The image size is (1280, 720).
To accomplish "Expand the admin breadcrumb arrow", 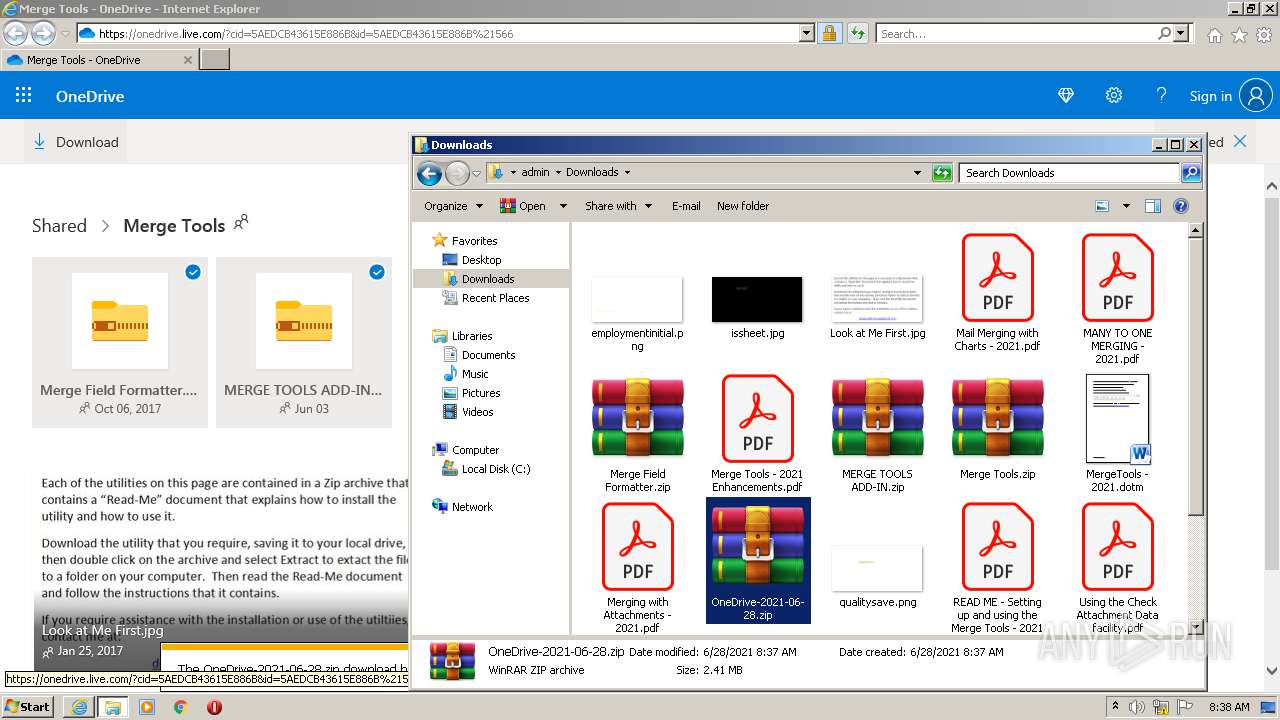I will point(558,172).
